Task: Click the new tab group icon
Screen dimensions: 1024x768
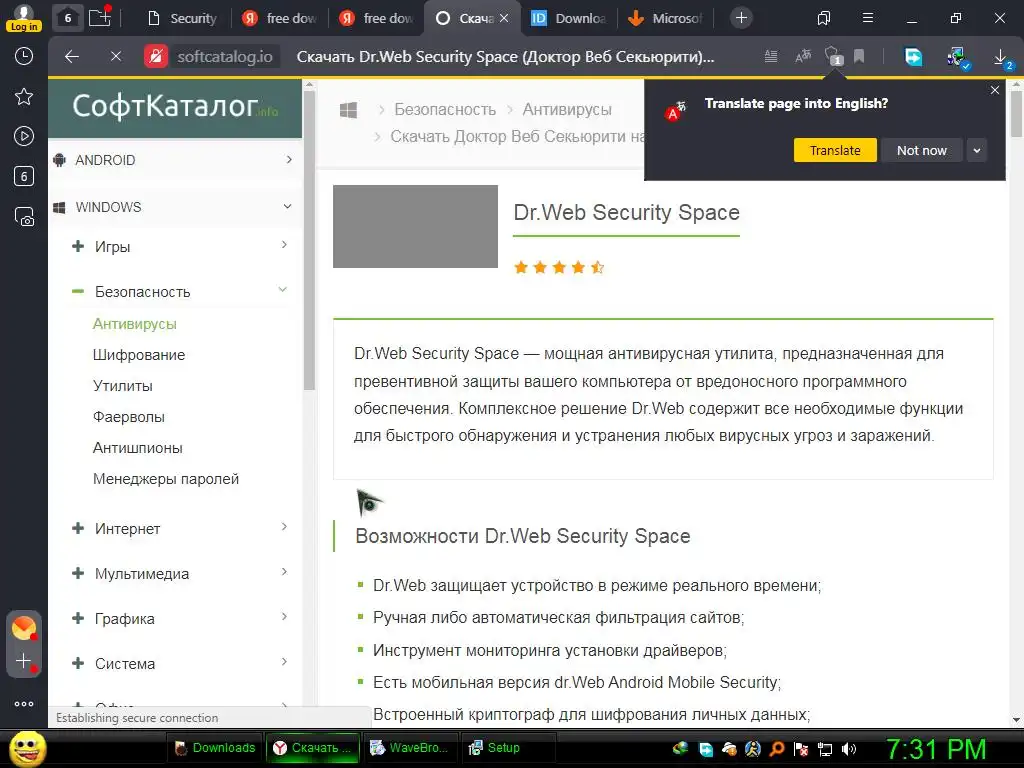Action: pos(100,17)
